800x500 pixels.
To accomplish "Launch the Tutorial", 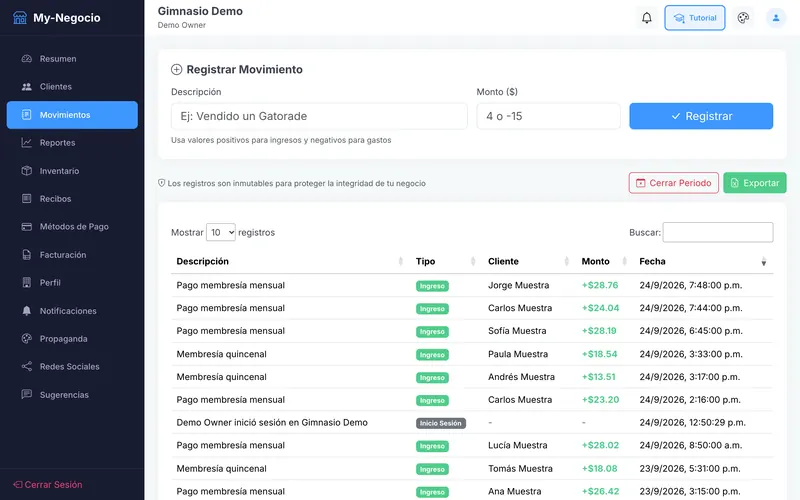I will point(694,18).
